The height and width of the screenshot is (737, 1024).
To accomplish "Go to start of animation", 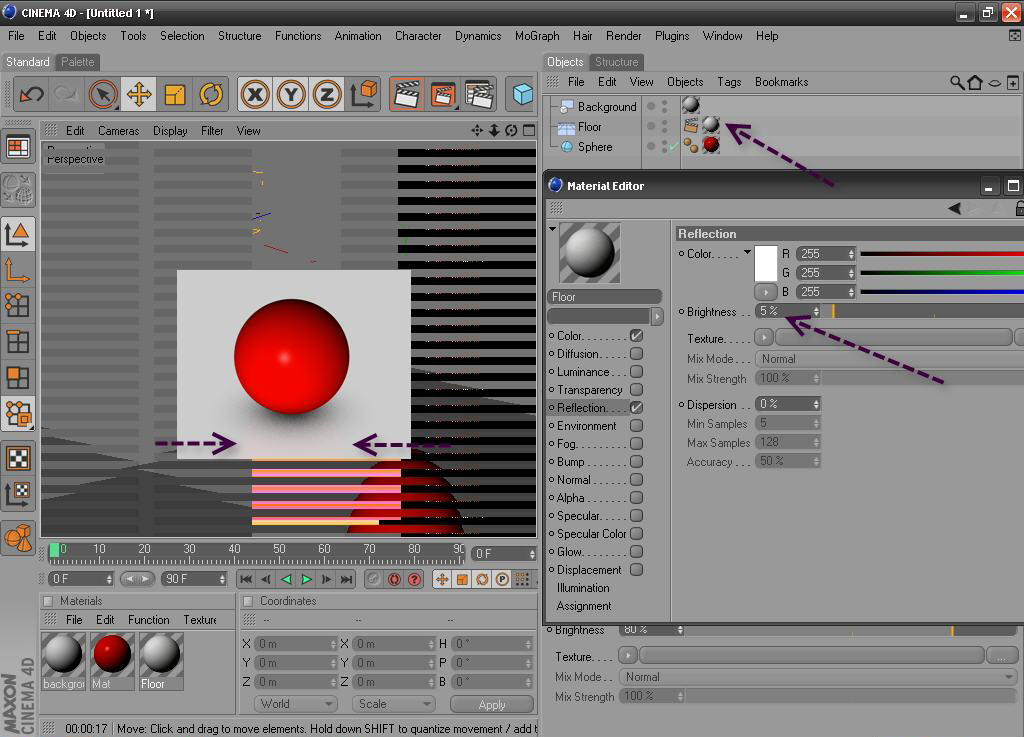I will point(246,579).
